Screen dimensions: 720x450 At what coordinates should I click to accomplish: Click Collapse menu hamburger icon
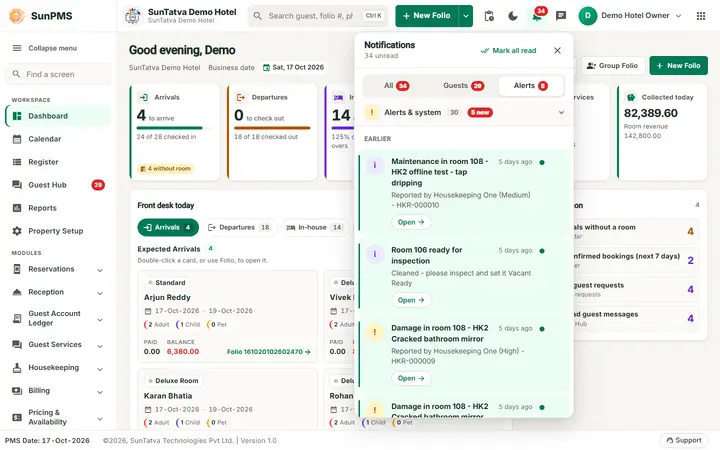(x=17, y=48)
